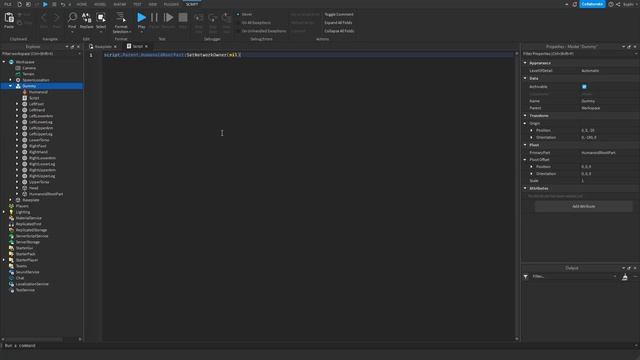The image size is (640, 360).
Task: Click the Filter Properties search field
Action: tap(580, 53)
